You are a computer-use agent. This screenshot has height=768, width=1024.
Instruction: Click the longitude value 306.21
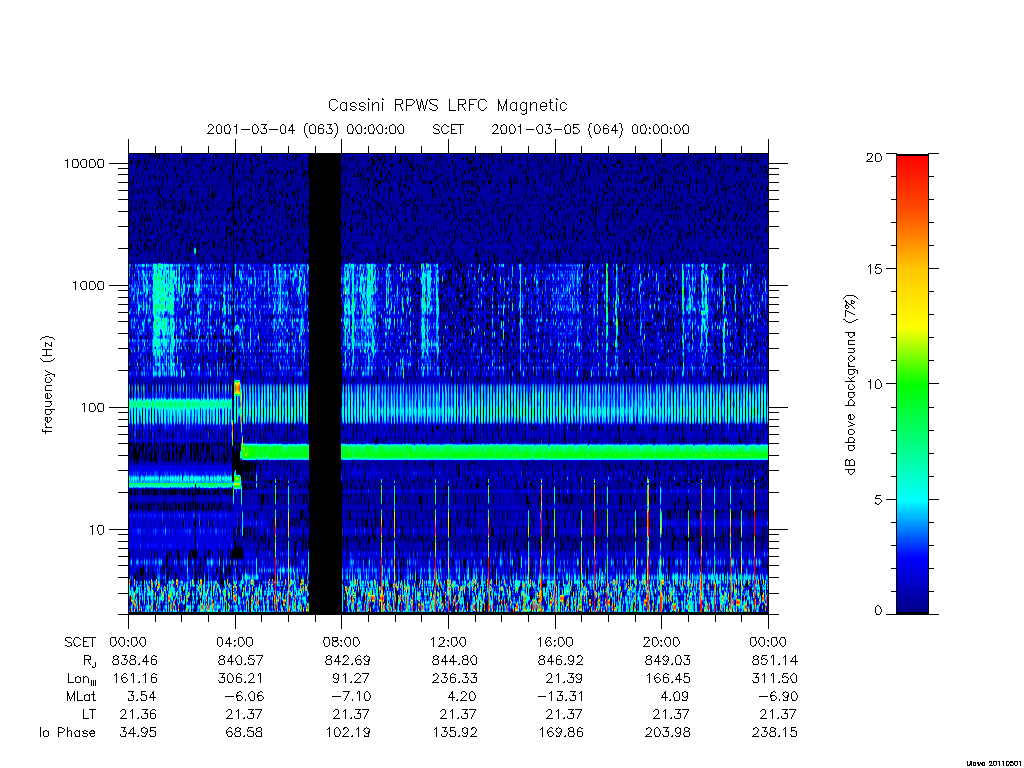[x=240, y=679]
